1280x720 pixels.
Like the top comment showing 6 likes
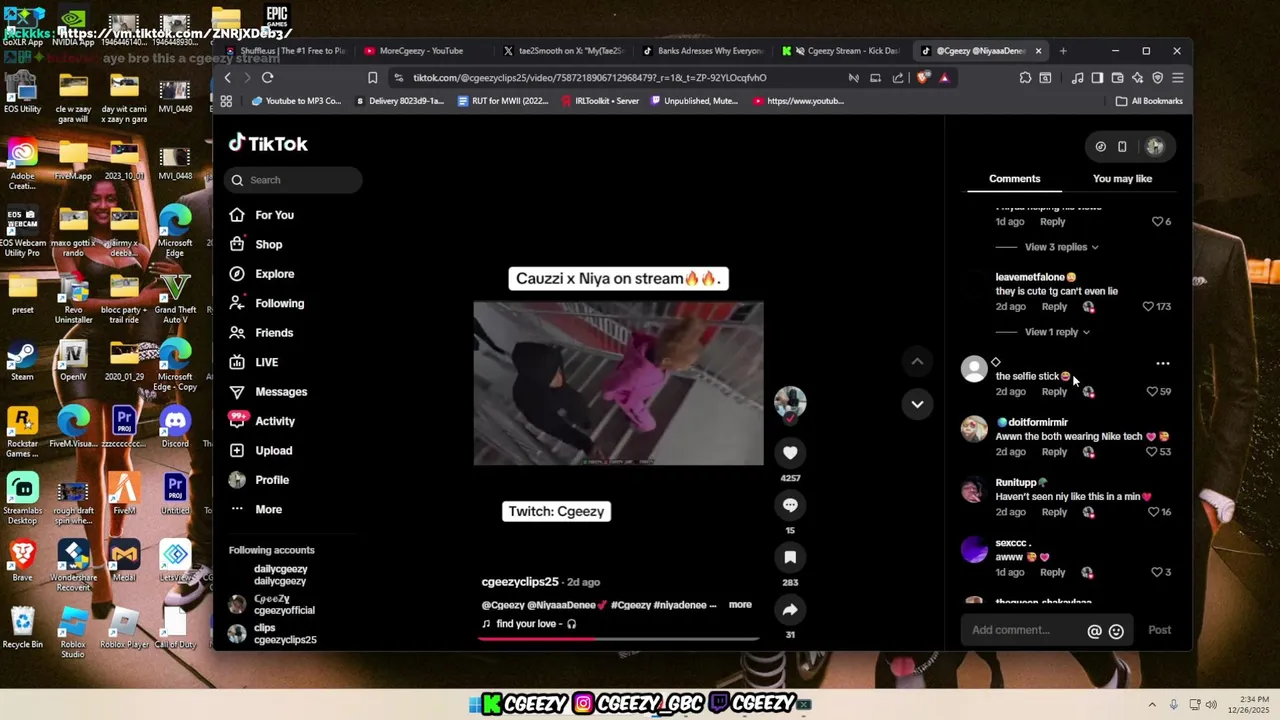pos(1157,222)
